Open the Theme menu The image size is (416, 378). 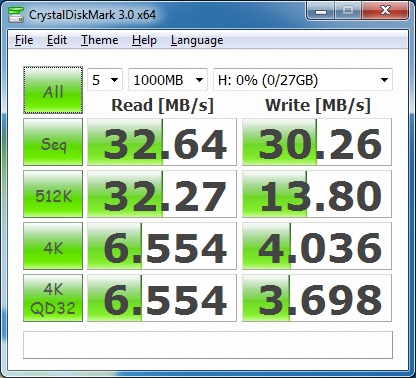99,40
